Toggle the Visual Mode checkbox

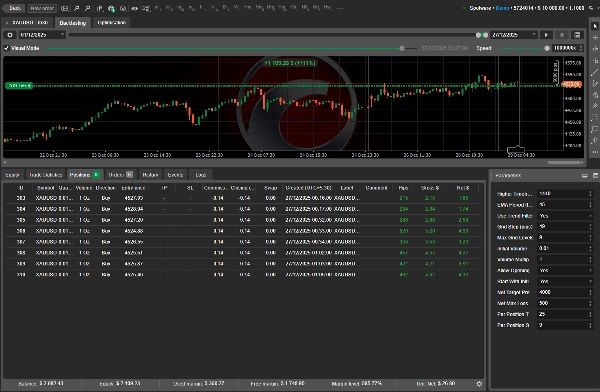7,48
